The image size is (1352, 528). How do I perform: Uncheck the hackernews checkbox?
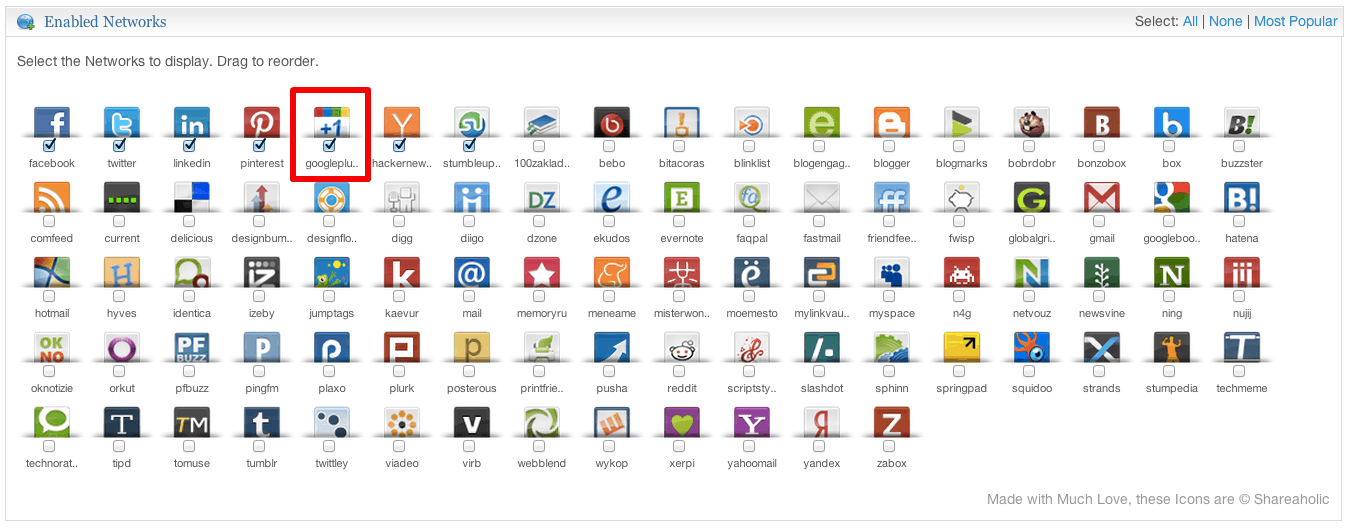399,146
